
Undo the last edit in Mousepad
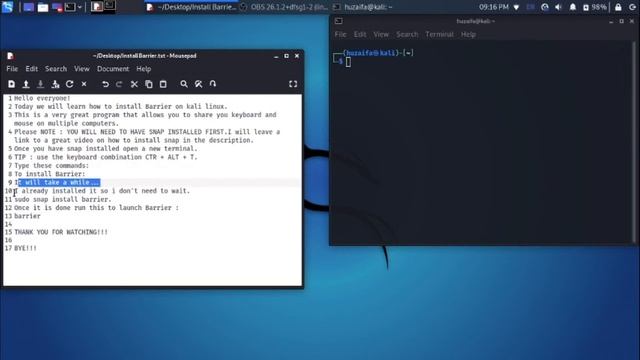105,84
